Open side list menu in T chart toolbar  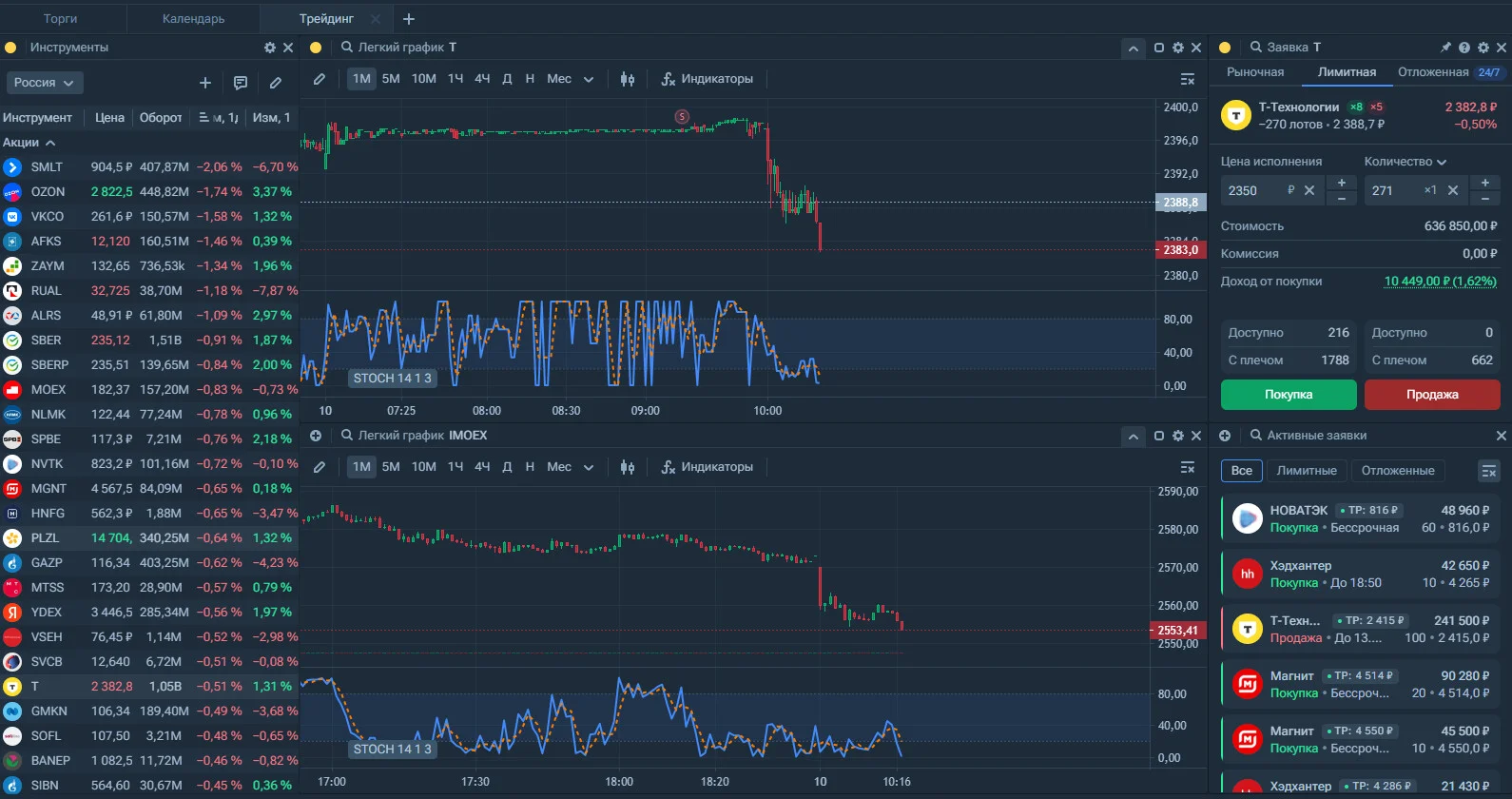tap(1188, 79)
